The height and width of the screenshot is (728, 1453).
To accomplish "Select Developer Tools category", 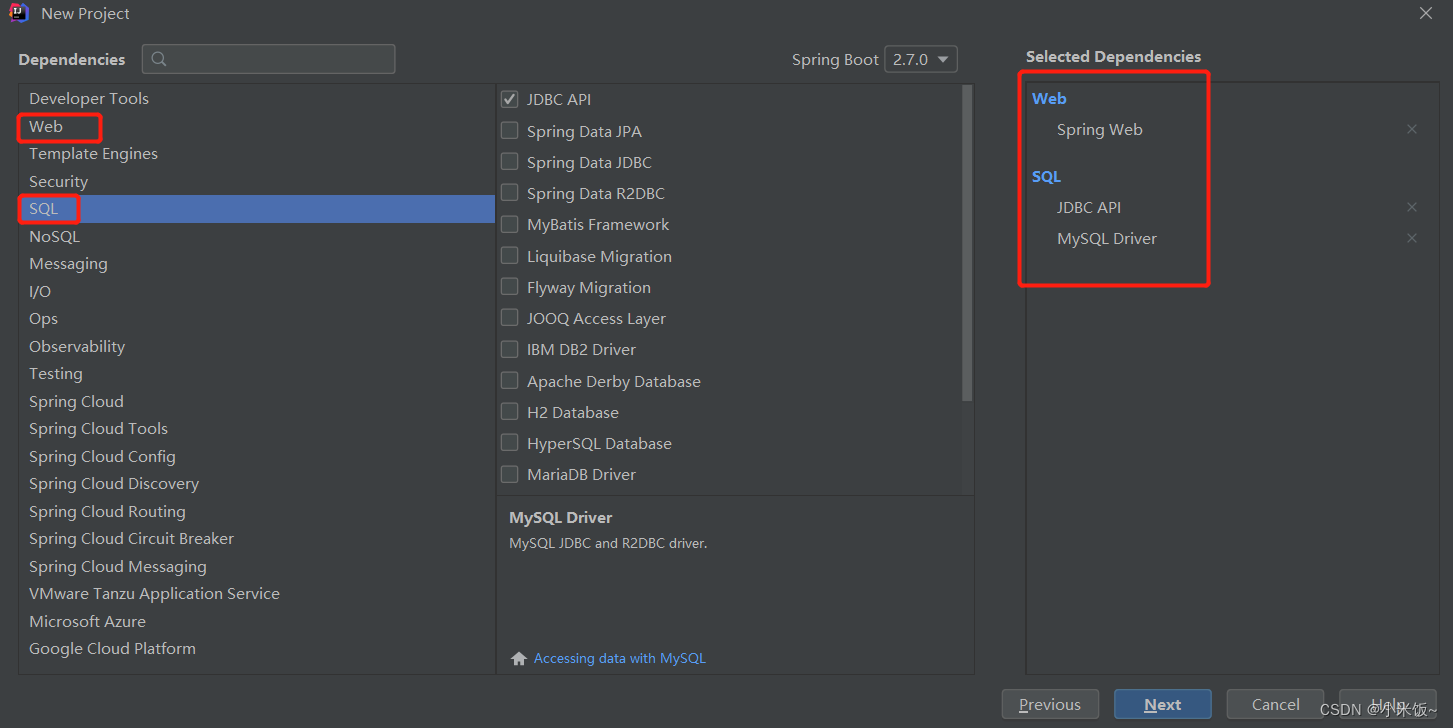I will point(257,98).
